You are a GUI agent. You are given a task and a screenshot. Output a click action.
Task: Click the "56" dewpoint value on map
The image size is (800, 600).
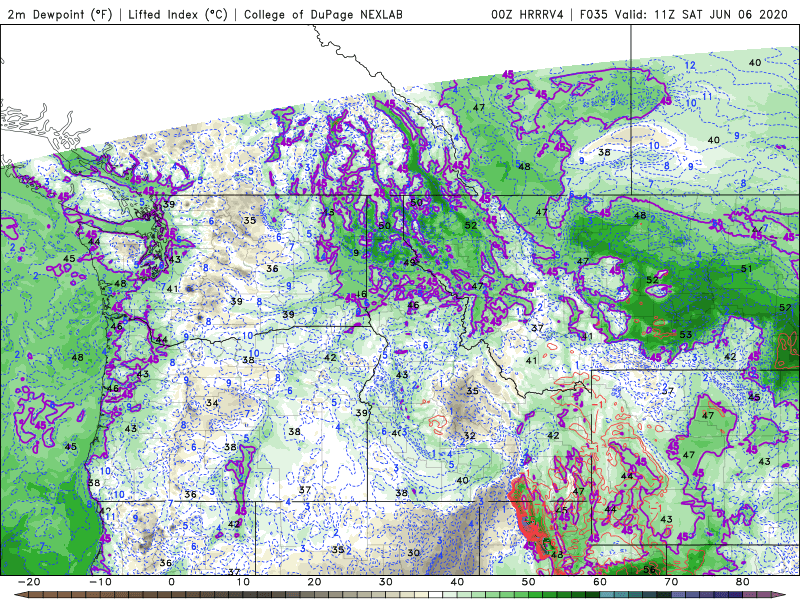tap(649, 569)
